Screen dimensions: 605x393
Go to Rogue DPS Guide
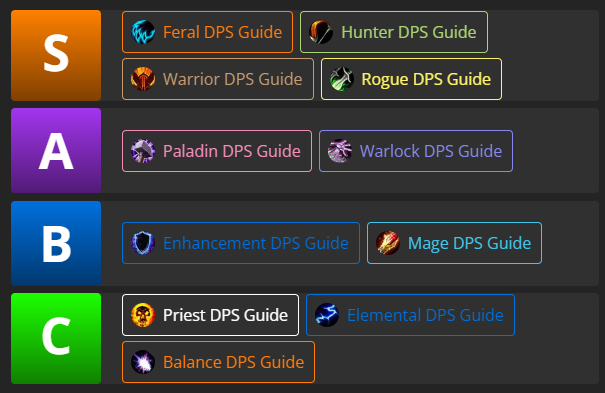coord(426,79)
